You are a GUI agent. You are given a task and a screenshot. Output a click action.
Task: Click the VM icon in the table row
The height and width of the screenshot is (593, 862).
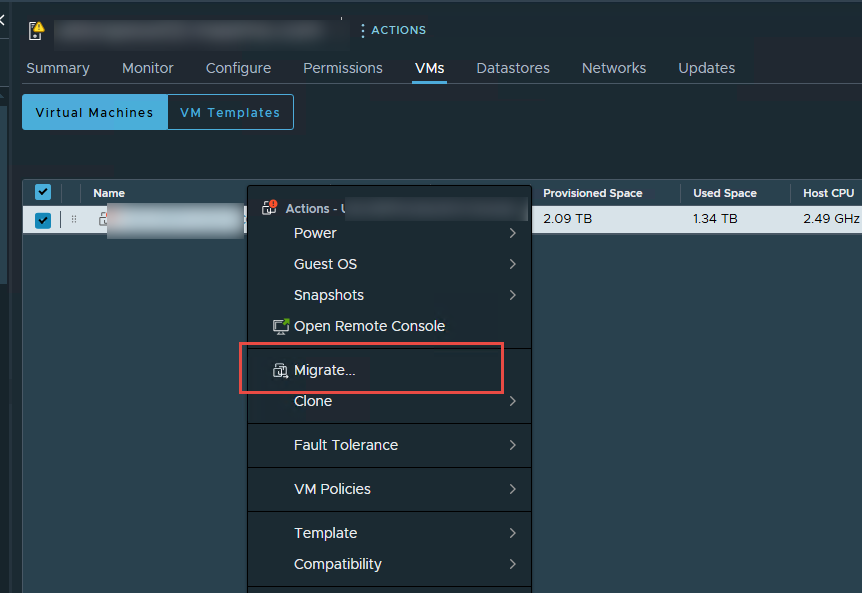coord(103,220)
